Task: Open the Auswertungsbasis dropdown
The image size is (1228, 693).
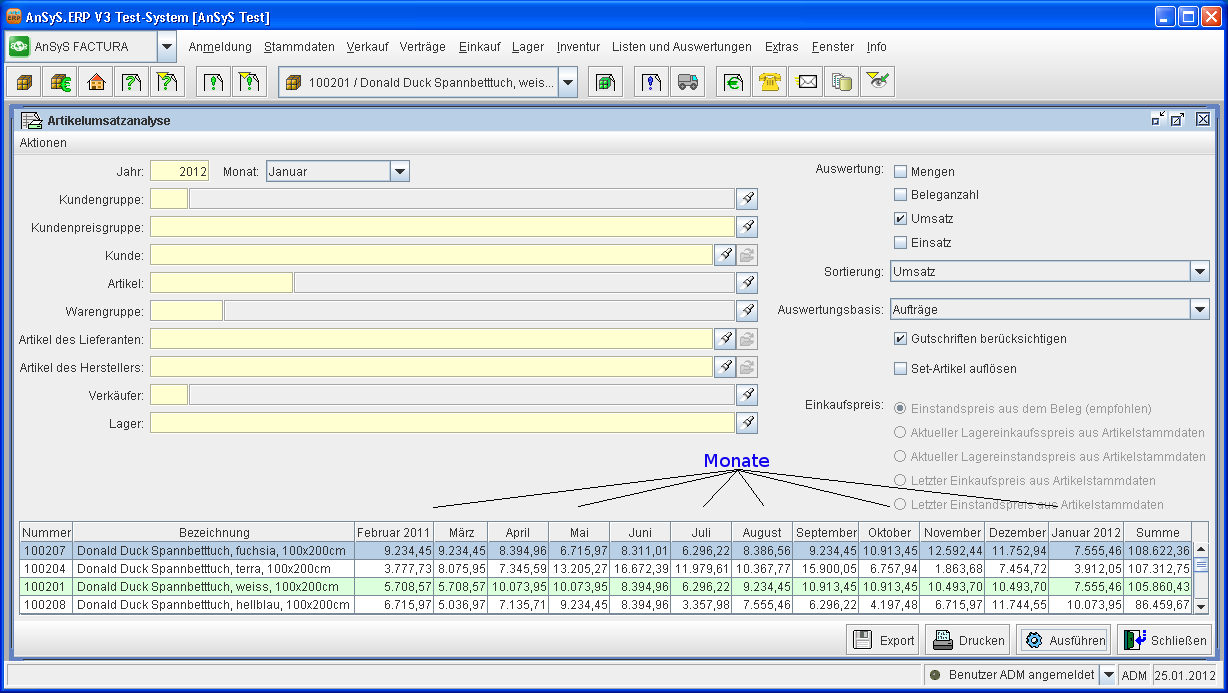Action: tap(1200, 310)
